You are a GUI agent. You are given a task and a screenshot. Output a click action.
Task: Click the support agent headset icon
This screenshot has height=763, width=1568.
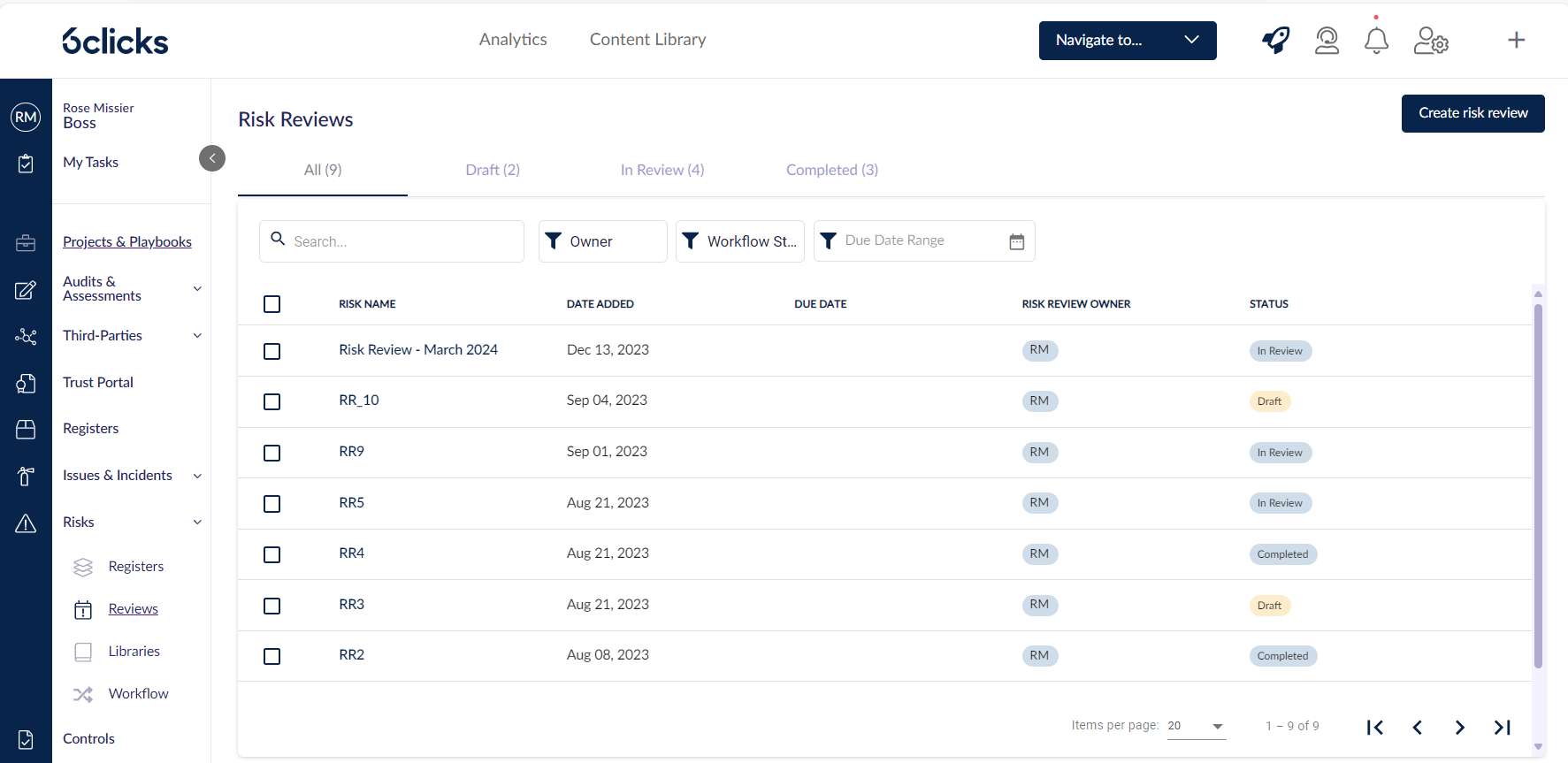point(1327,41)
